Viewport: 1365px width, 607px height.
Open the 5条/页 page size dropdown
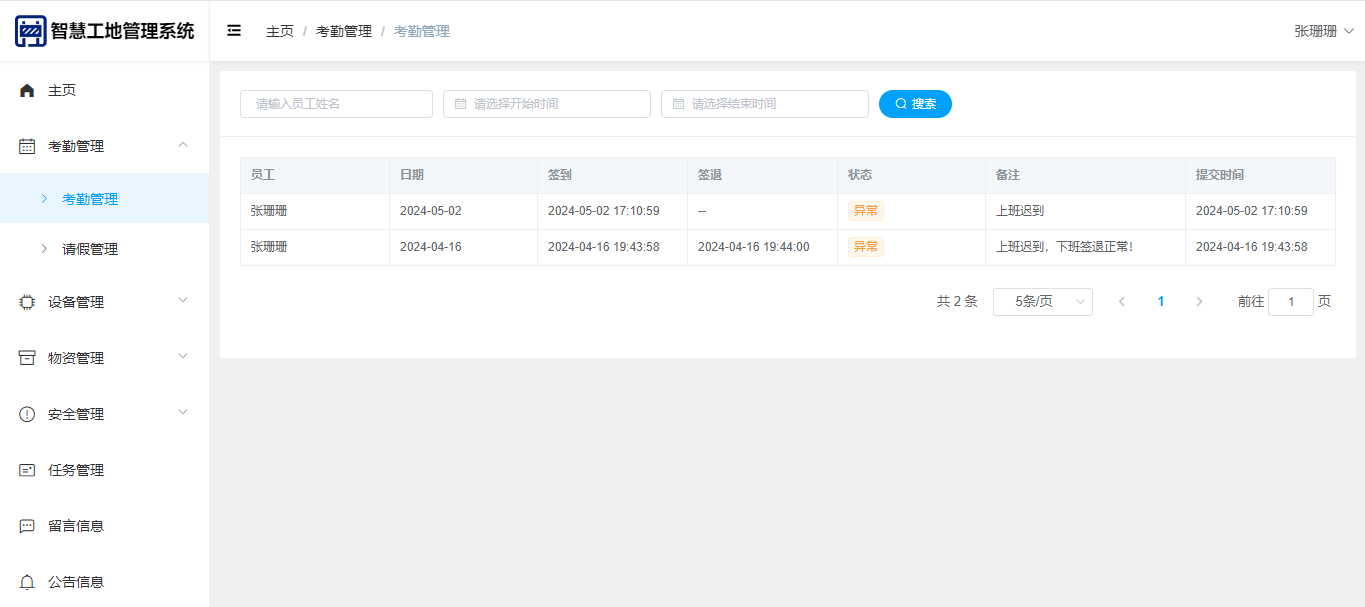click(x=1043, y=302)
